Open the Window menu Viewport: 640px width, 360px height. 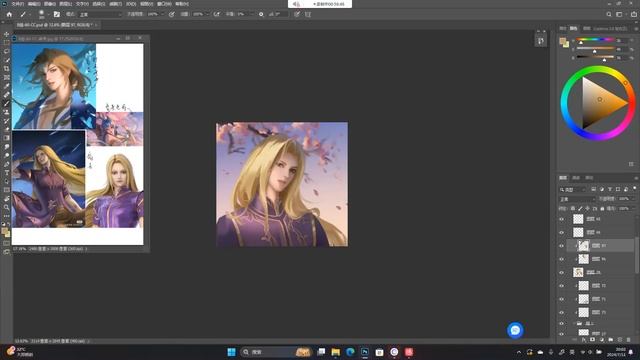click(x=164, y=4)
